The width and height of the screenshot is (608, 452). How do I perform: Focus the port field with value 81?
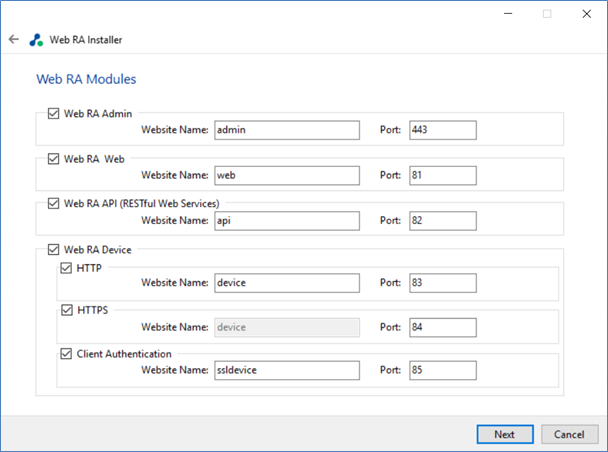(x=443, y=175)
